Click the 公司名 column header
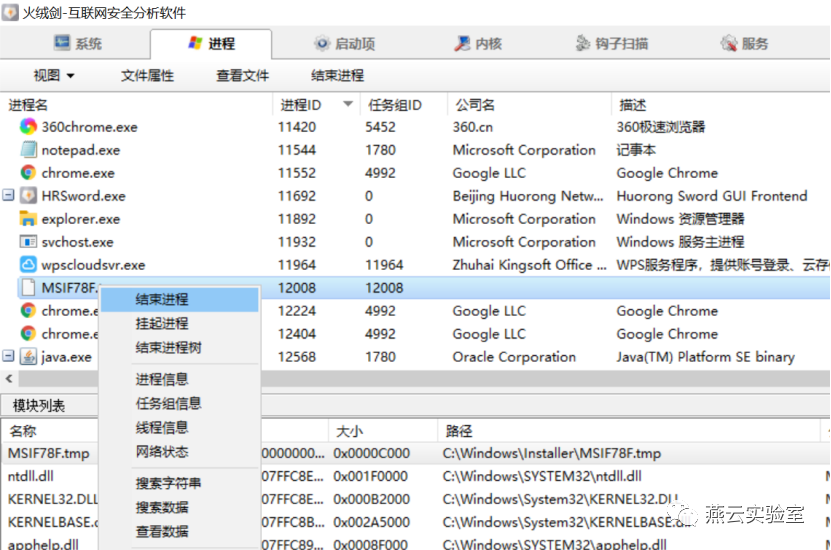 click(x=529, y=105)
